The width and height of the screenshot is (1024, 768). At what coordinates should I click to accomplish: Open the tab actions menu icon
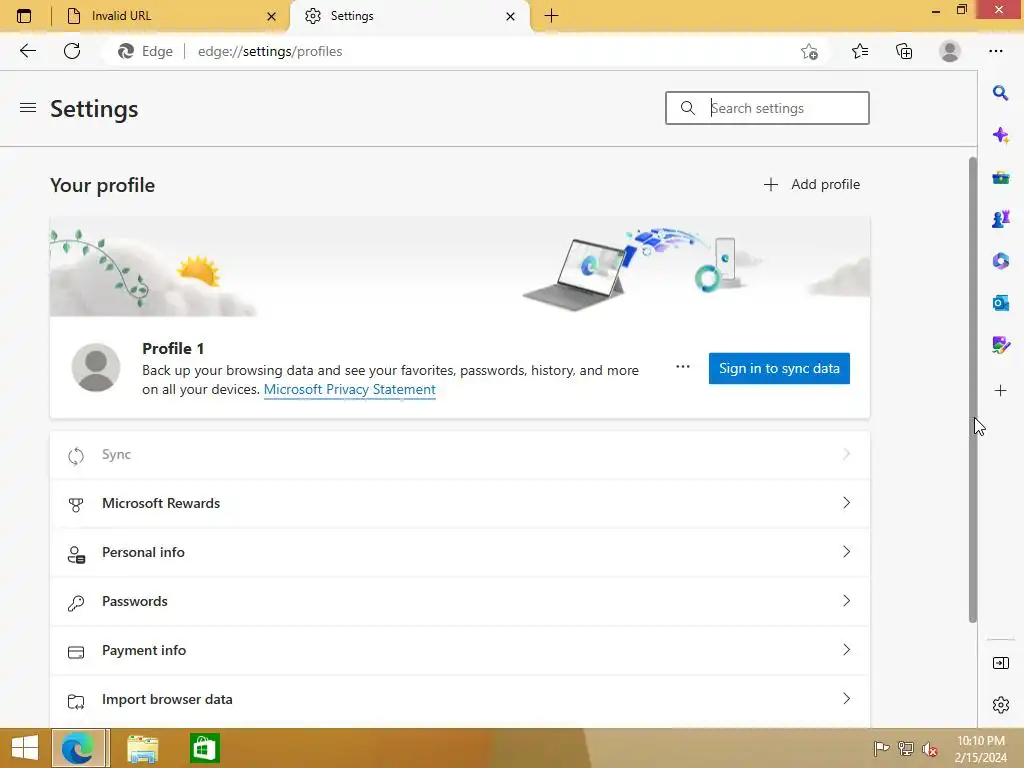[x=24, y=16]
